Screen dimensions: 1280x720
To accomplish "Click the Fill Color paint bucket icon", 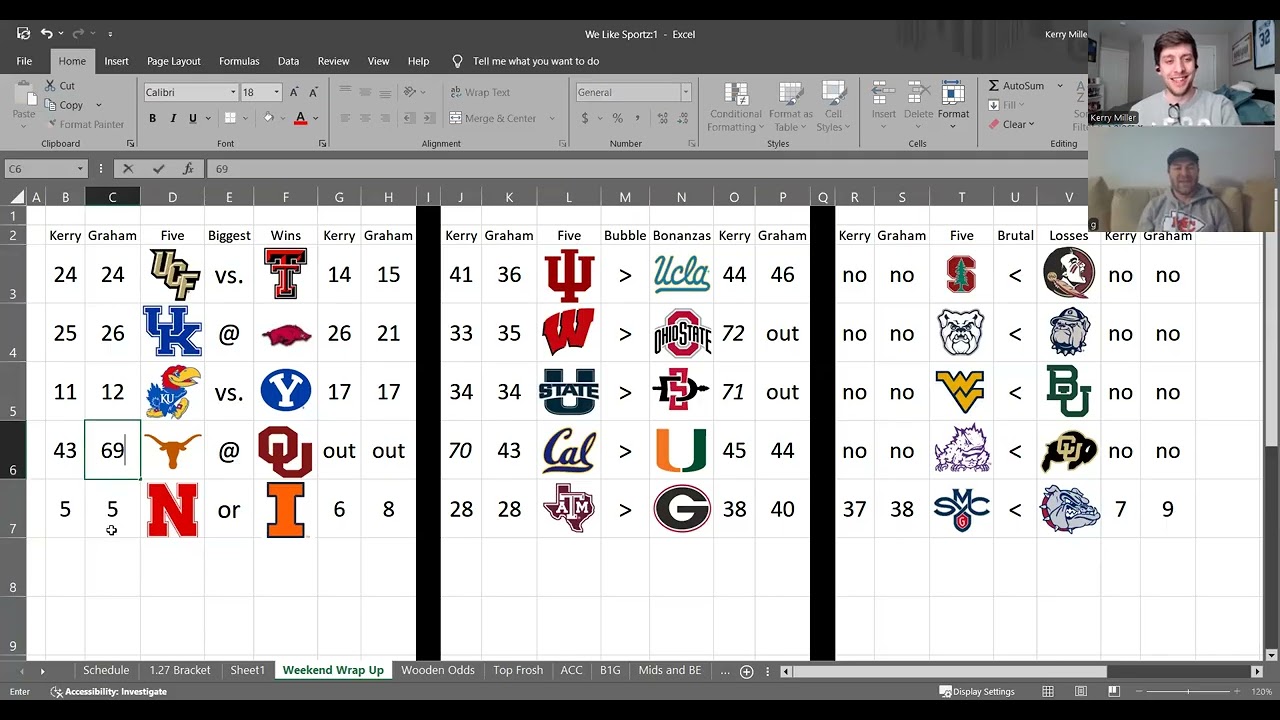I will pyautogui.click(x=268, y=118).
